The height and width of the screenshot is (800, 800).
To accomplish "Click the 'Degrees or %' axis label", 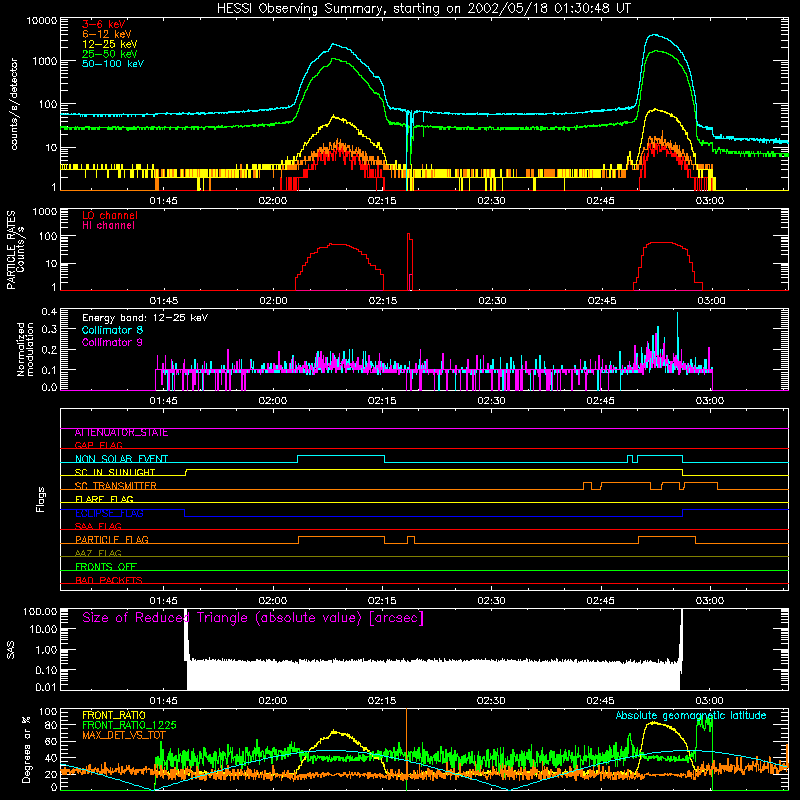I will (x=26, y=750).
